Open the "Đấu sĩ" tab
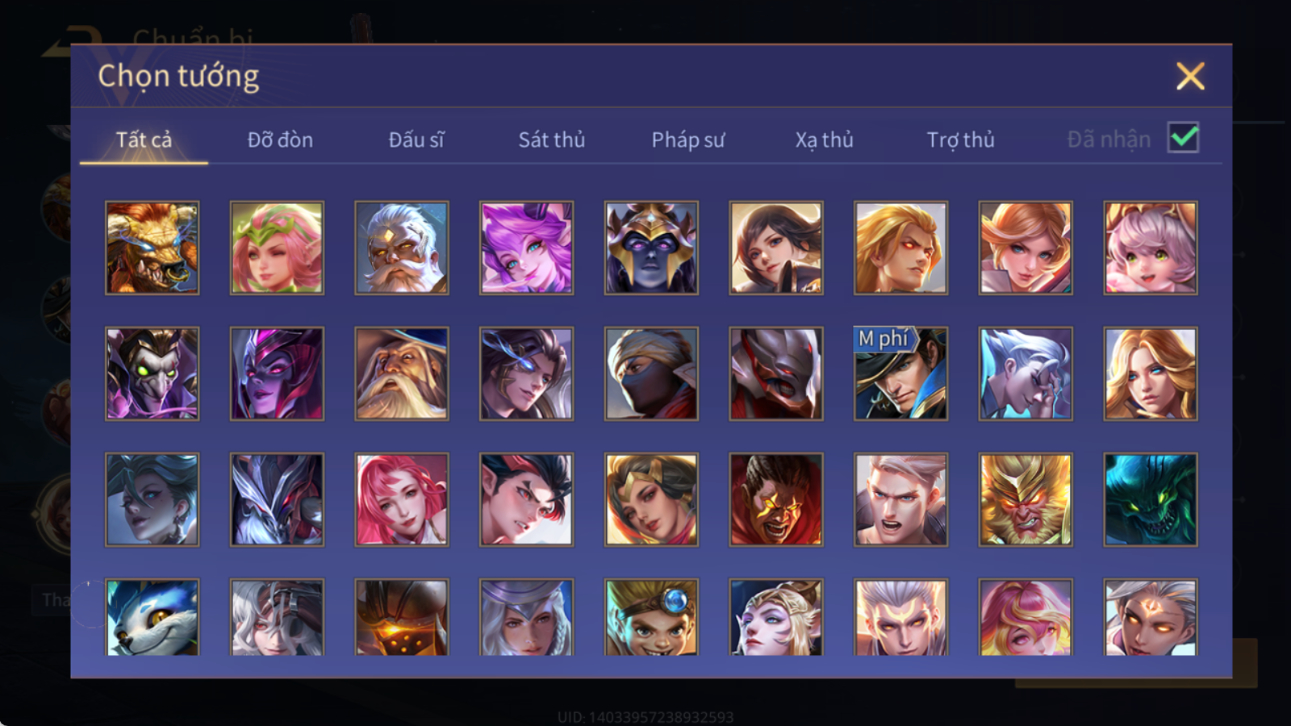Screen dimensions: 1291x726 416,140
